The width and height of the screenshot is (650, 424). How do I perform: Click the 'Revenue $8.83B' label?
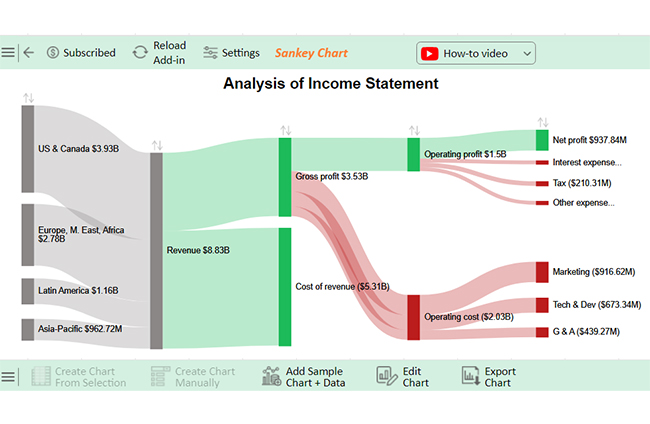198,250
